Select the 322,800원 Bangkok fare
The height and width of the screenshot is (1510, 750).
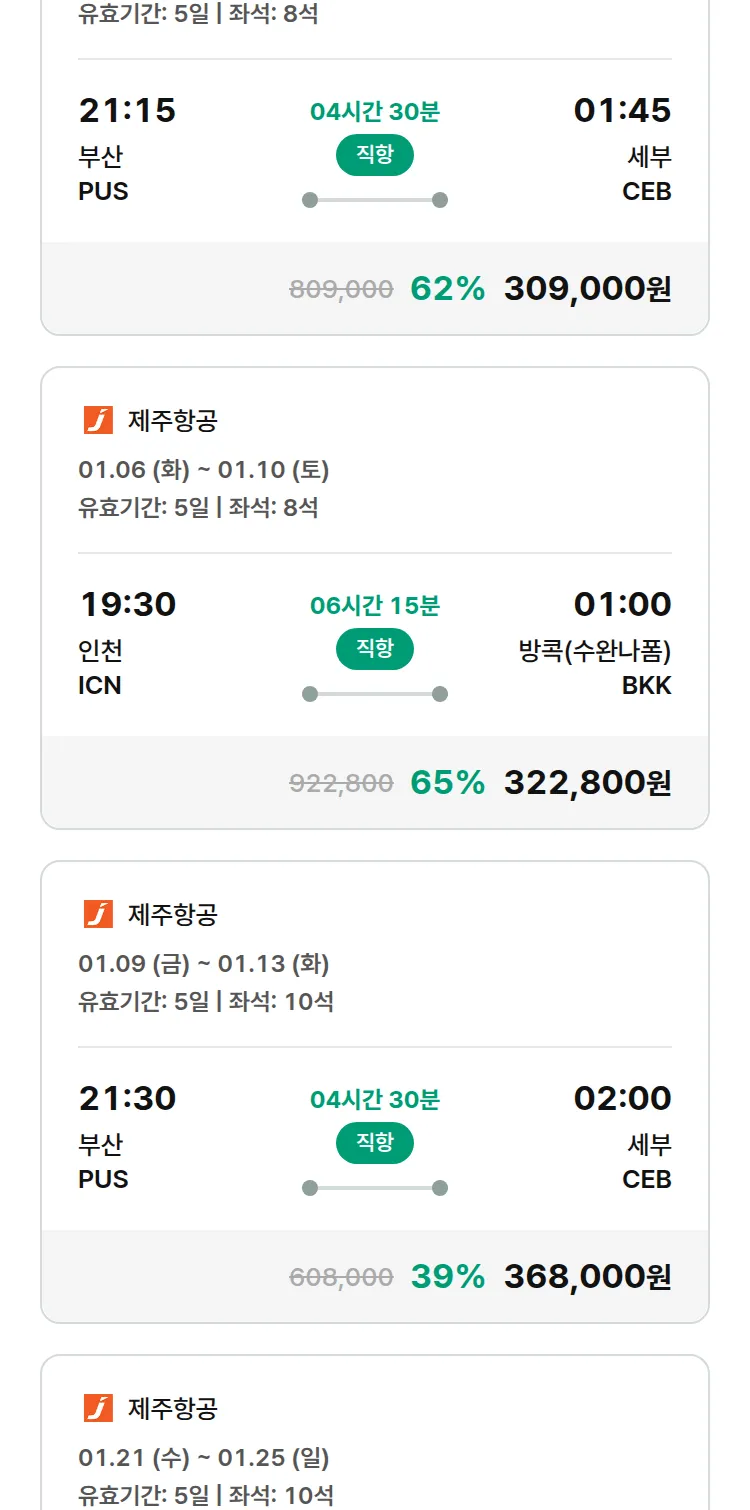587,783
